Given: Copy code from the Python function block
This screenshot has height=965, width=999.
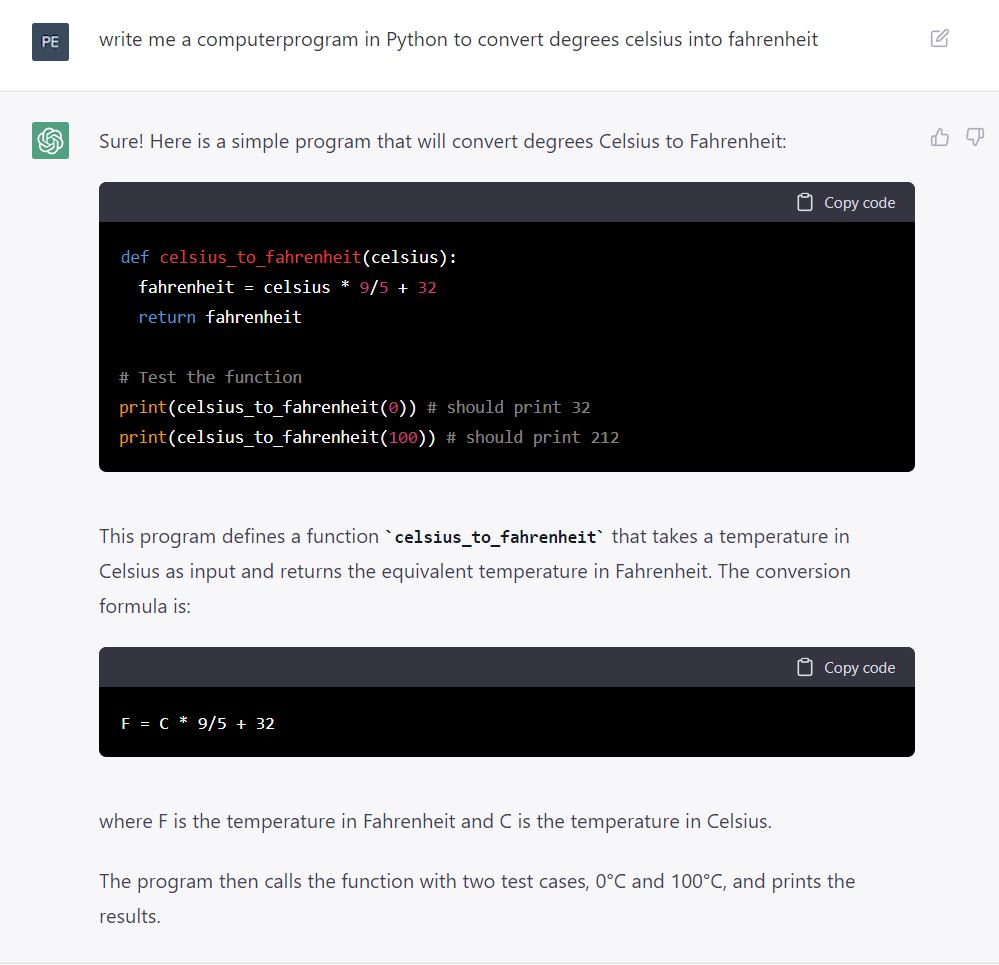Looking at the screenshot, I should coord(846,203).
